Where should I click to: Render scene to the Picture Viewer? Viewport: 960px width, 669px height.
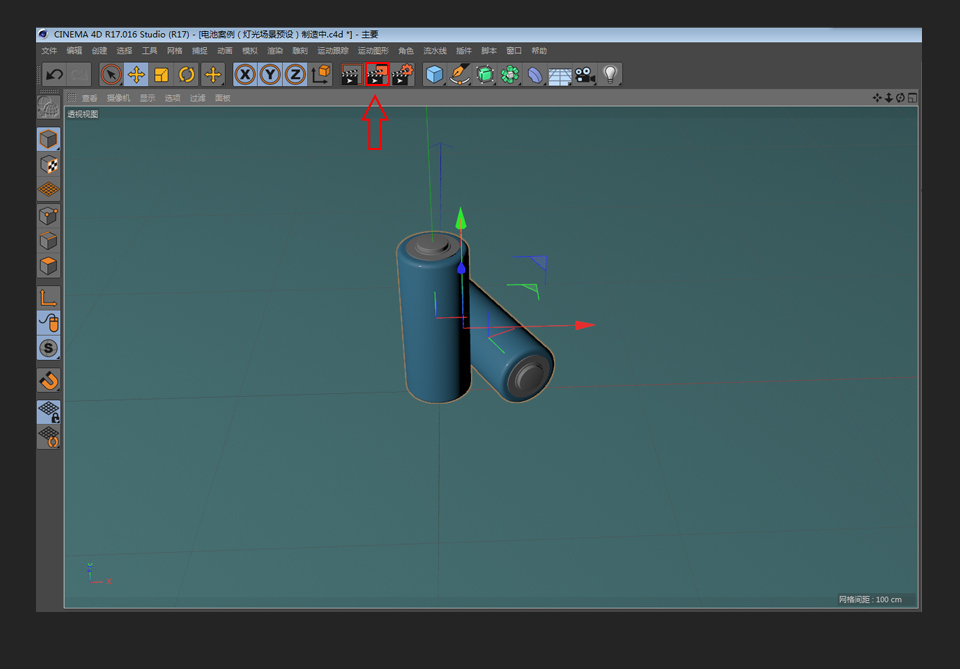click(377, 74)
